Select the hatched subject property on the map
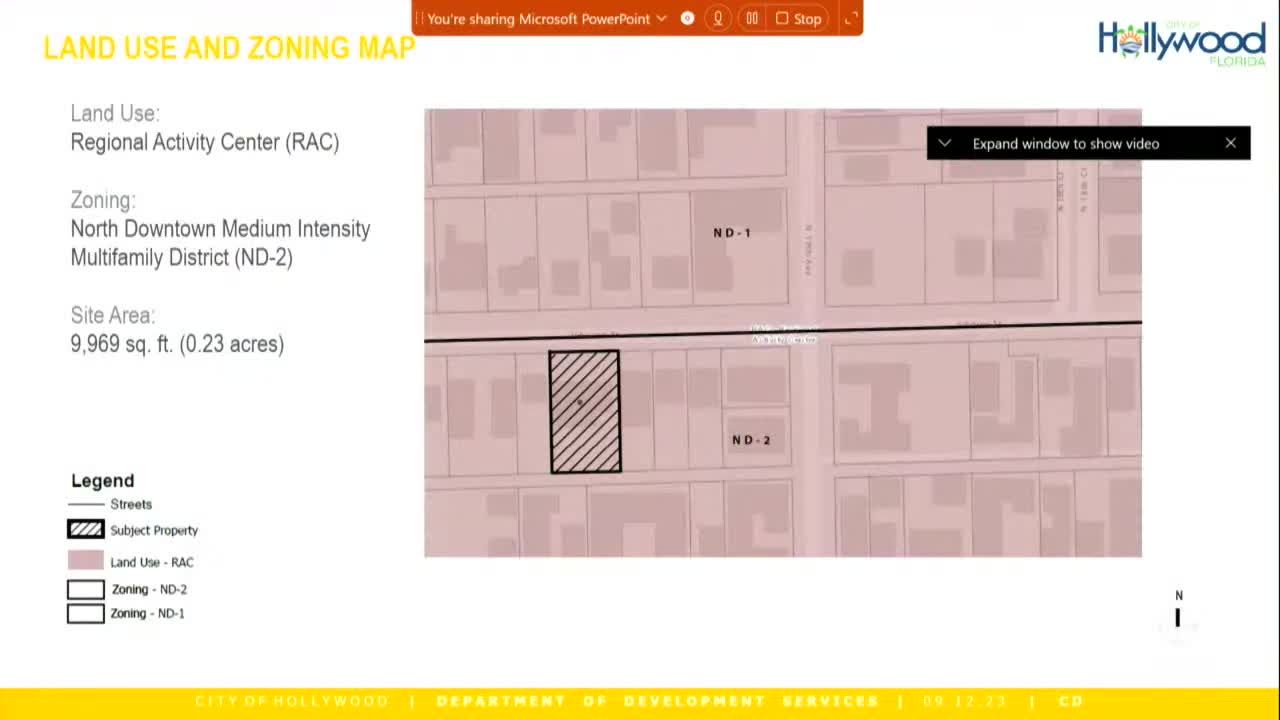This screenshot has height=720, width=1280. [x=584, y=410]
